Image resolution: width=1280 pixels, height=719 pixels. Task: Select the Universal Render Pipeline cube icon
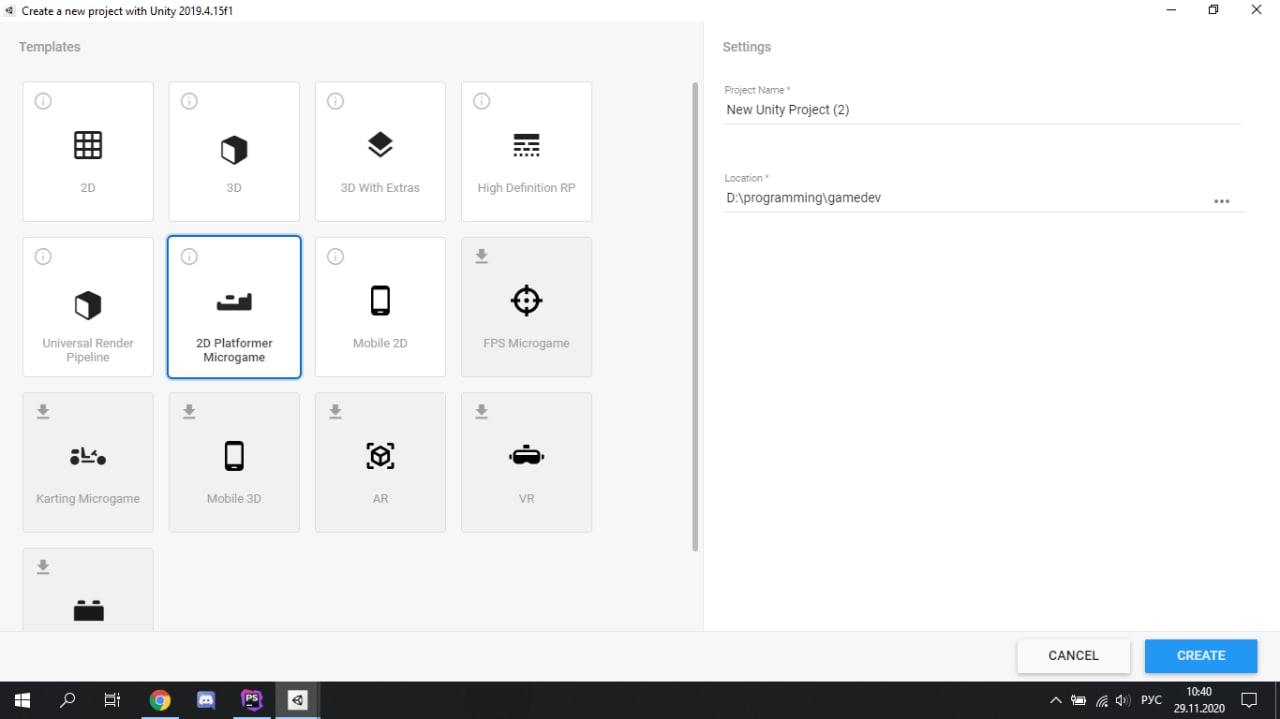(x=88, y=305)
